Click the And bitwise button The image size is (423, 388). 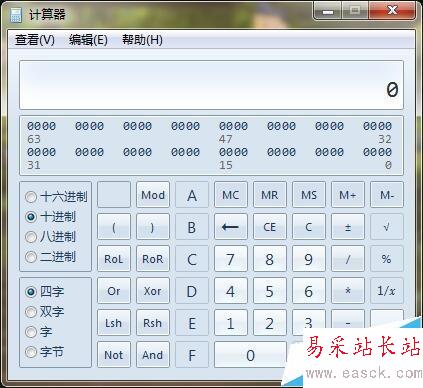[153, 355]
